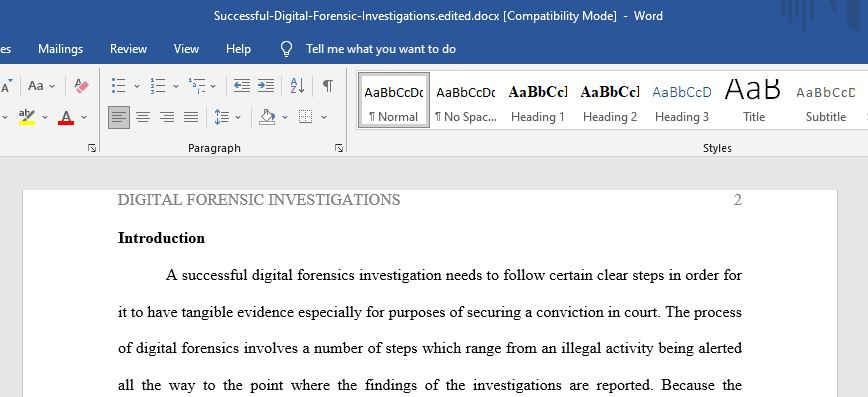868x397 pixels.
Task: Apply the Heading 1 style
Action: [538, 100]
